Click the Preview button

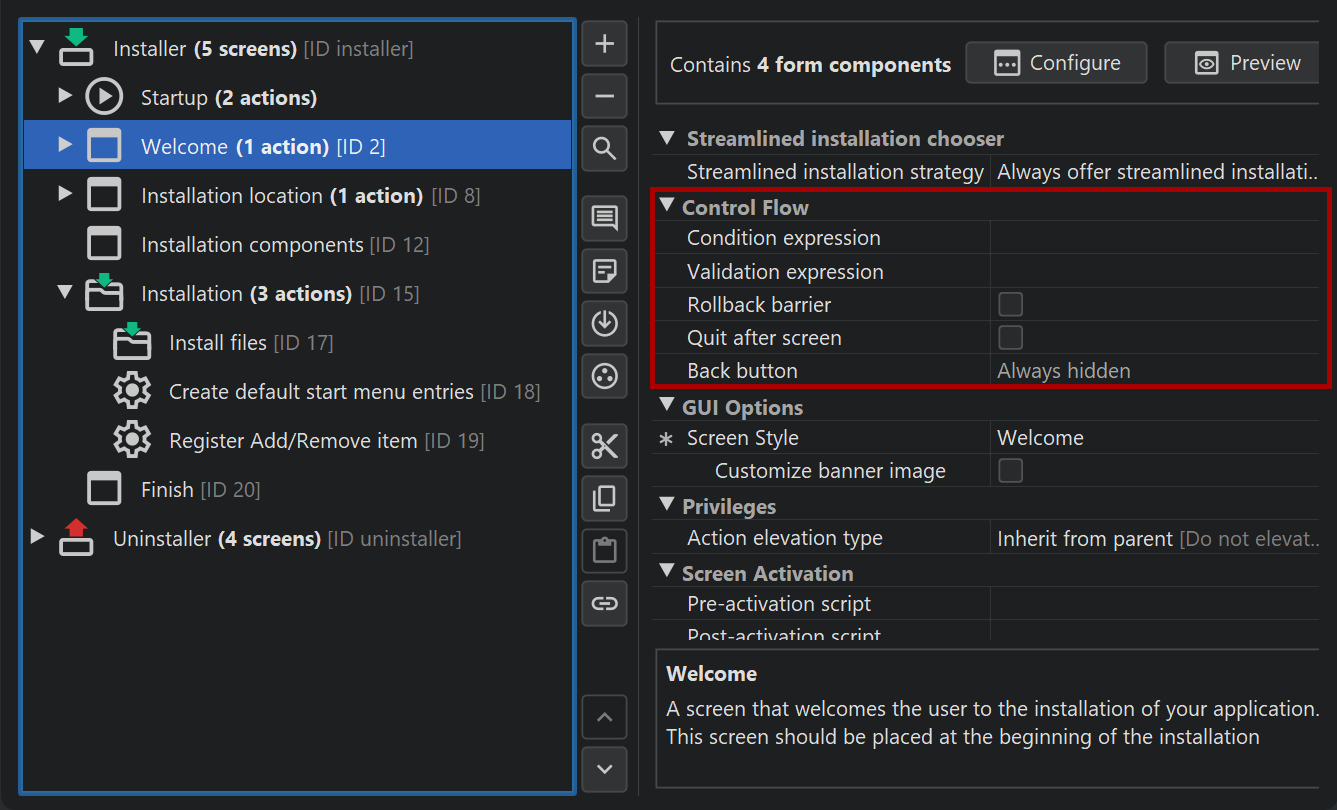(x=1246, y=63)
